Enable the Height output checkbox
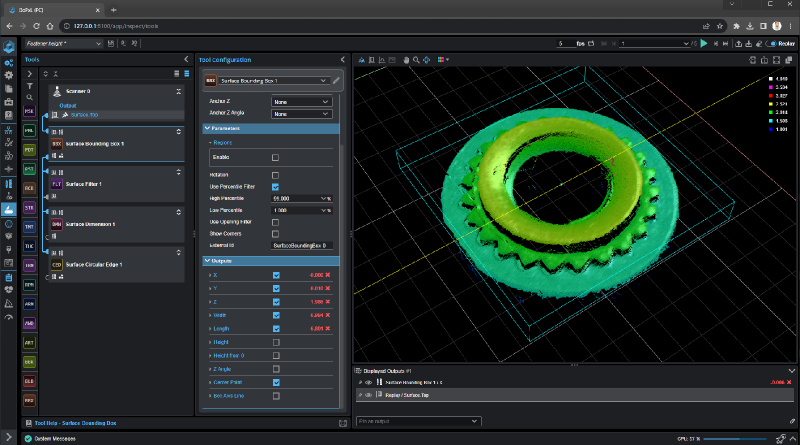 pyautogui.click(x=275, y=342)
